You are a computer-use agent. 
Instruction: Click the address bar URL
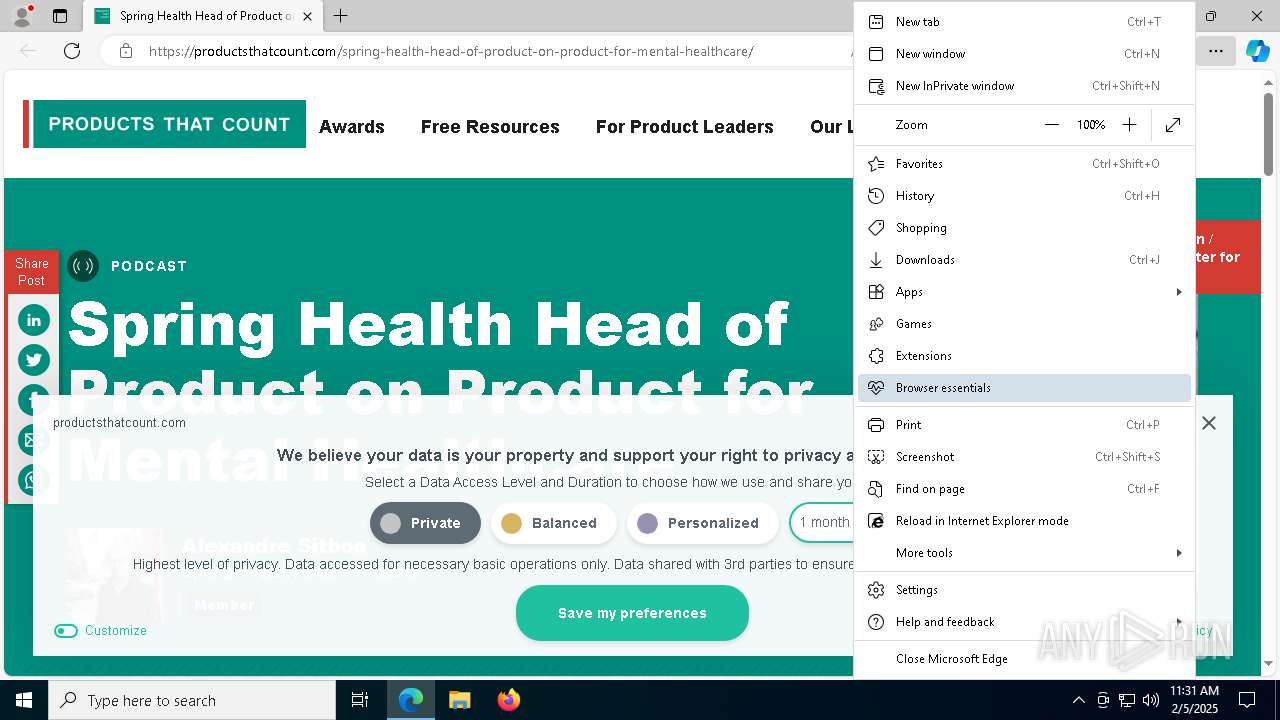tap(451, 51)
